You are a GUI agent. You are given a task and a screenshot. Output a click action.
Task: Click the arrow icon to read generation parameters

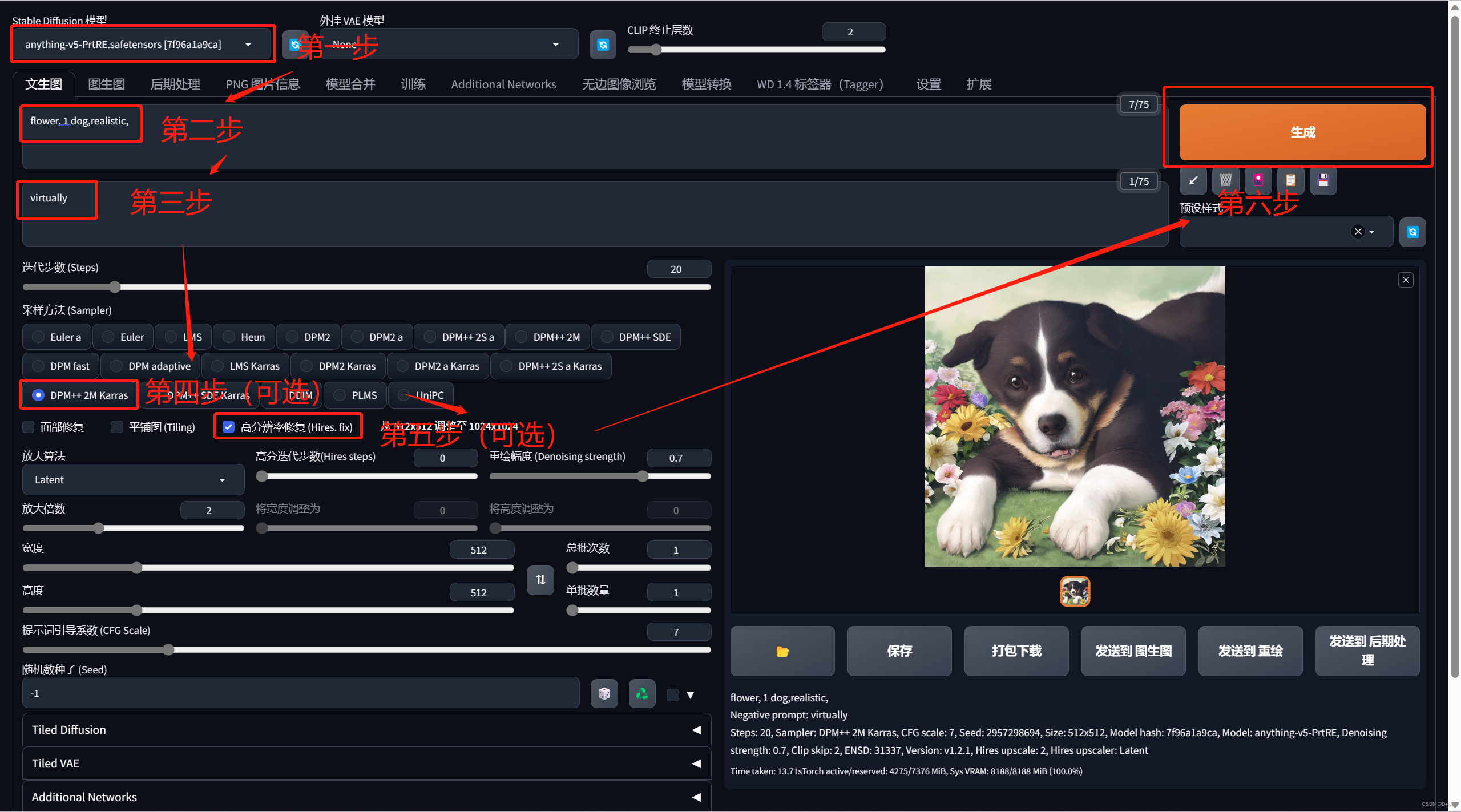pos(1193,181)
